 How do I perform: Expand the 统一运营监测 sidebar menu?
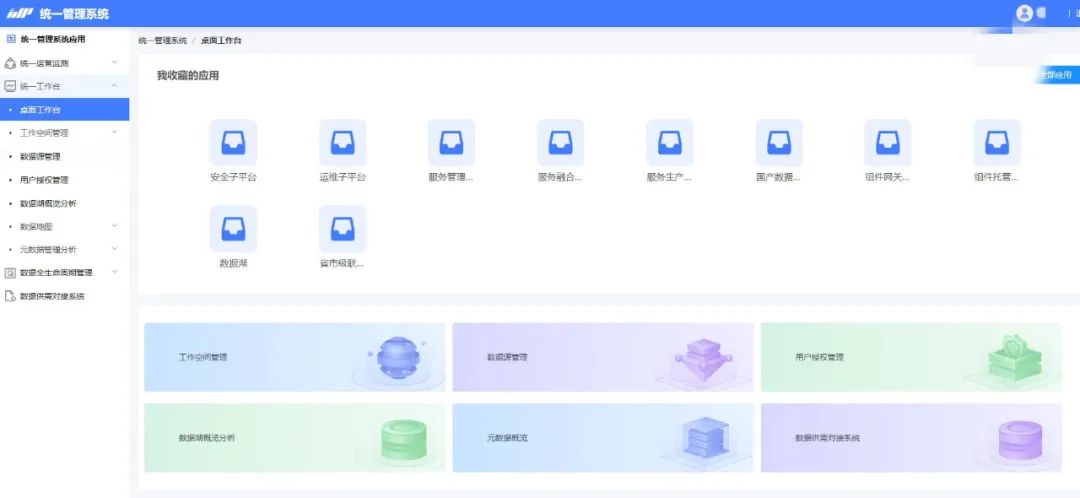64,63
